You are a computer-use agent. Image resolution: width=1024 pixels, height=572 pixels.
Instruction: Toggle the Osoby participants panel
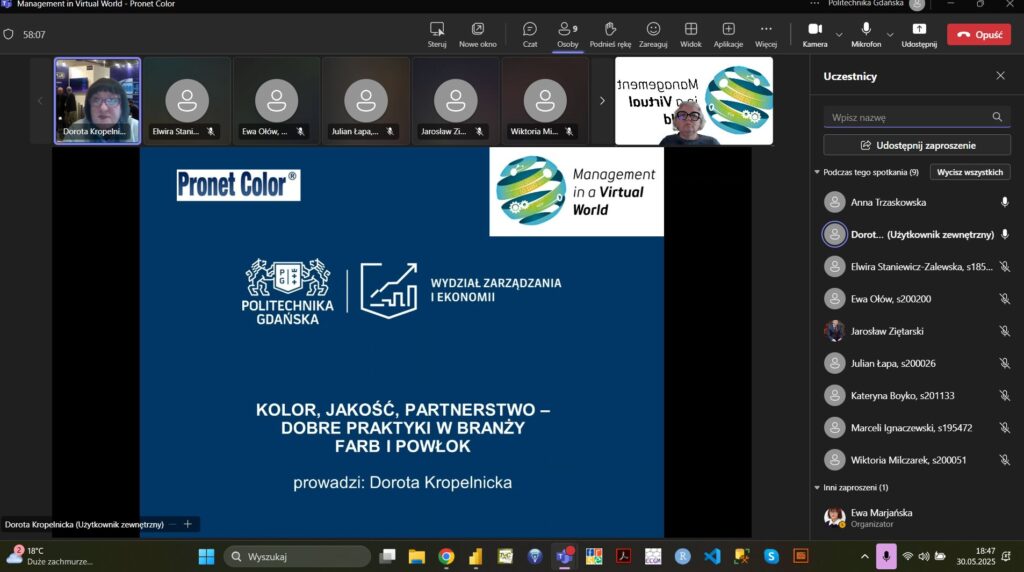pos(568,35)
